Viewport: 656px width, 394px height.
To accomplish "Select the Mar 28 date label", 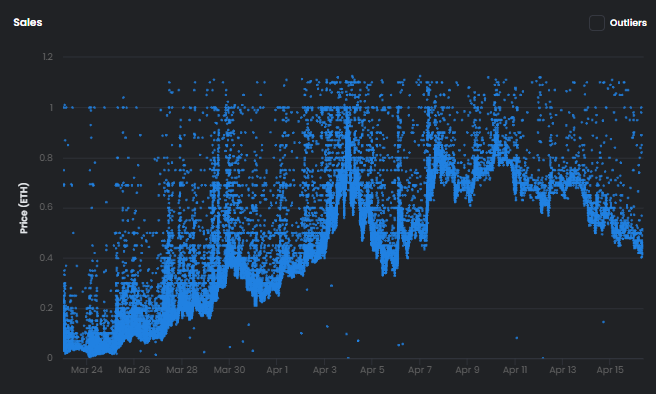I will (x=182, y=370).
